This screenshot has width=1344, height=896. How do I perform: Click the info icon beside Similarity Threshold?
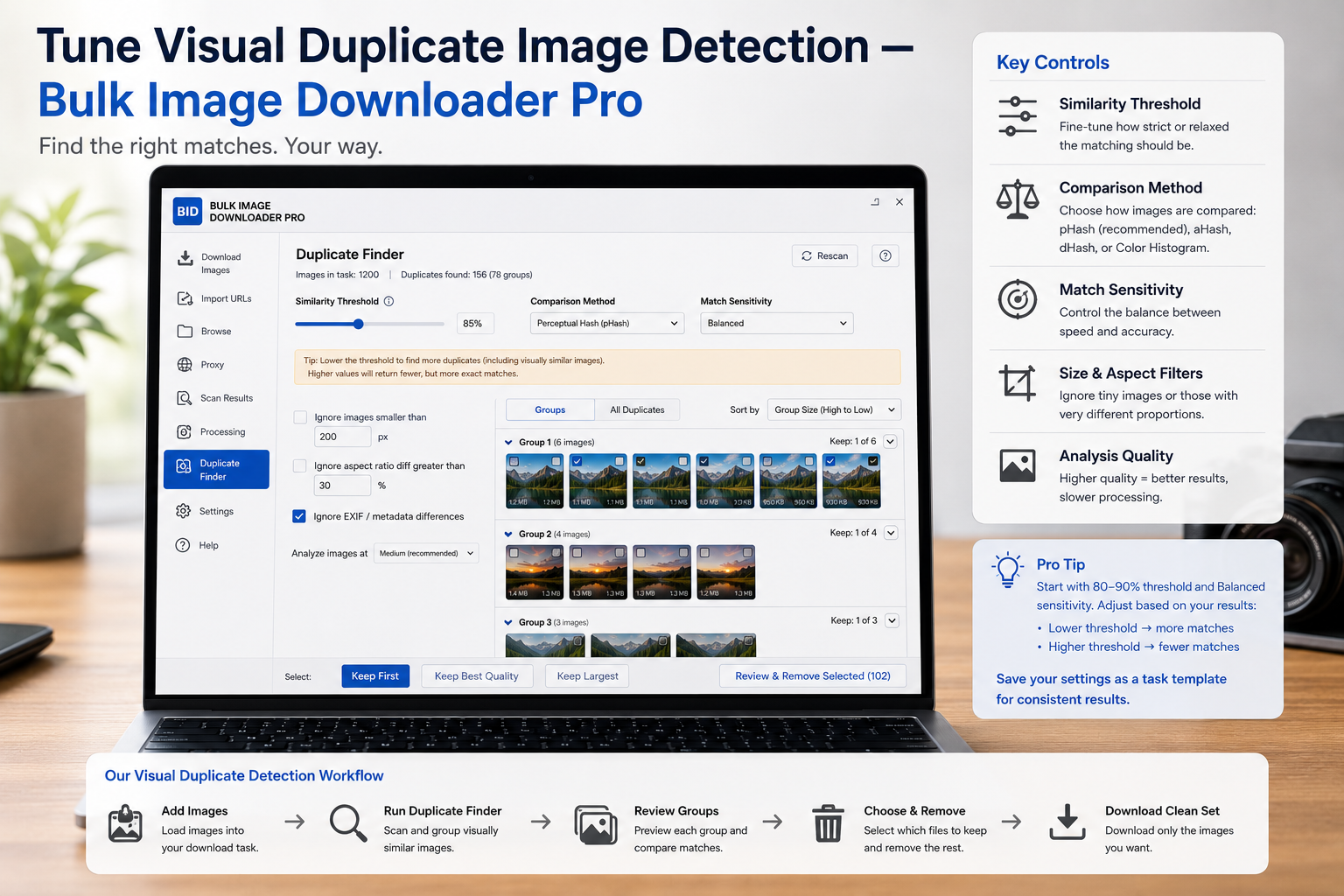pyautogui.click(x=389, y=301)
